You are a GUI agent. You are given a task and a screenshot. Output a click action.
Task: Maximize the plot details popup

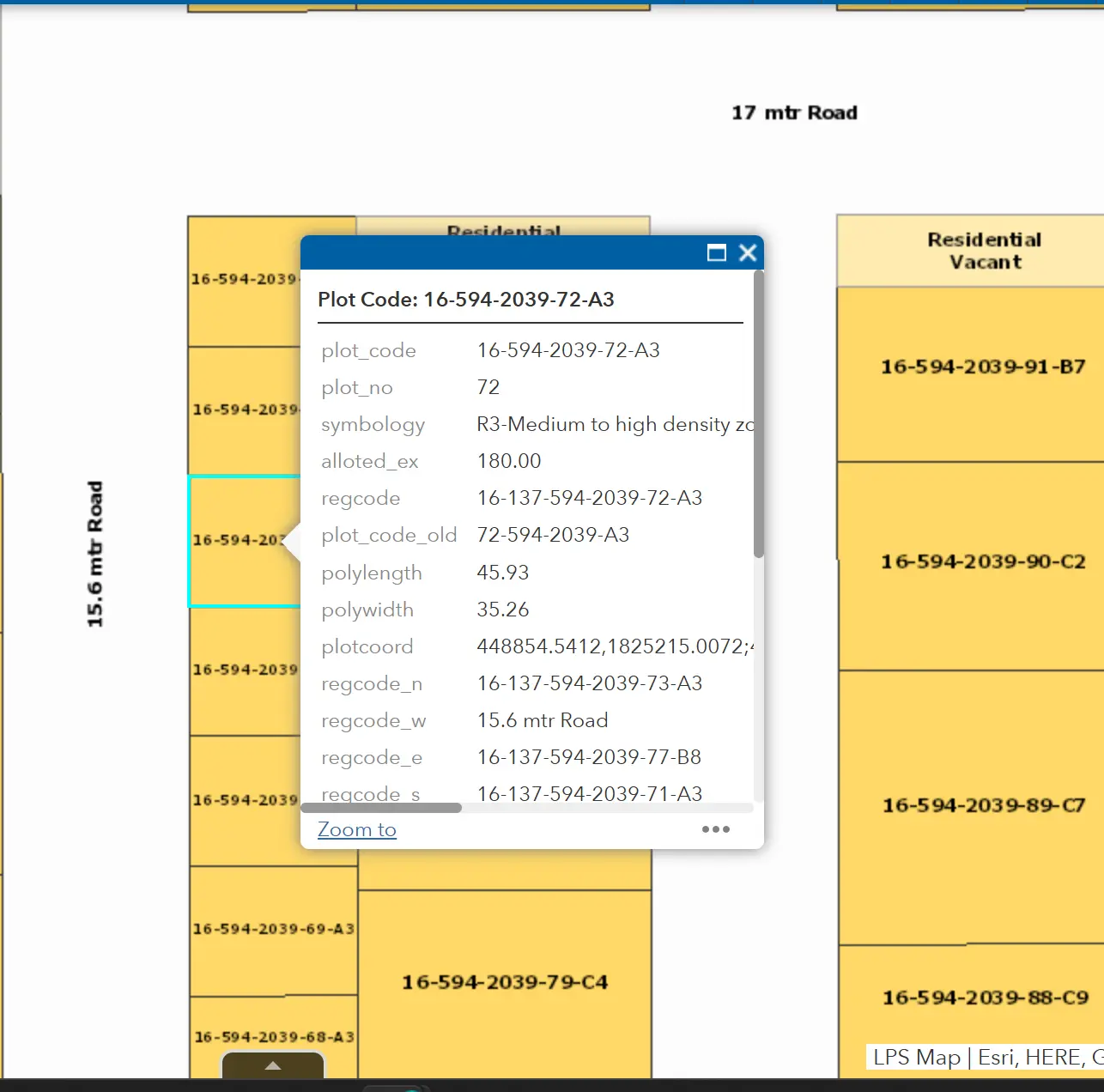click(716, 252)
